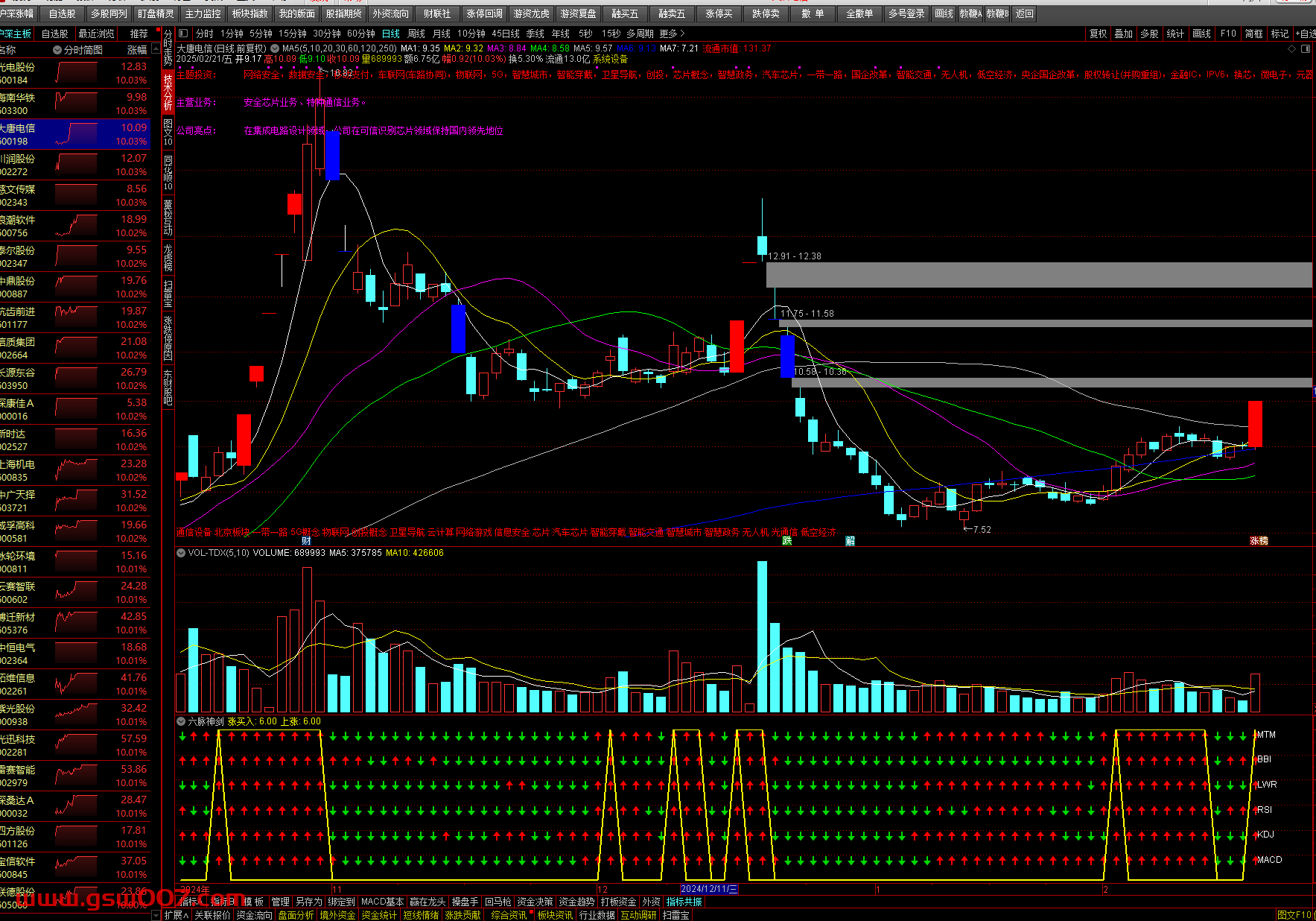Sort by the 涨幅 column header
The image size is (1316, 921).
[137, 50]
